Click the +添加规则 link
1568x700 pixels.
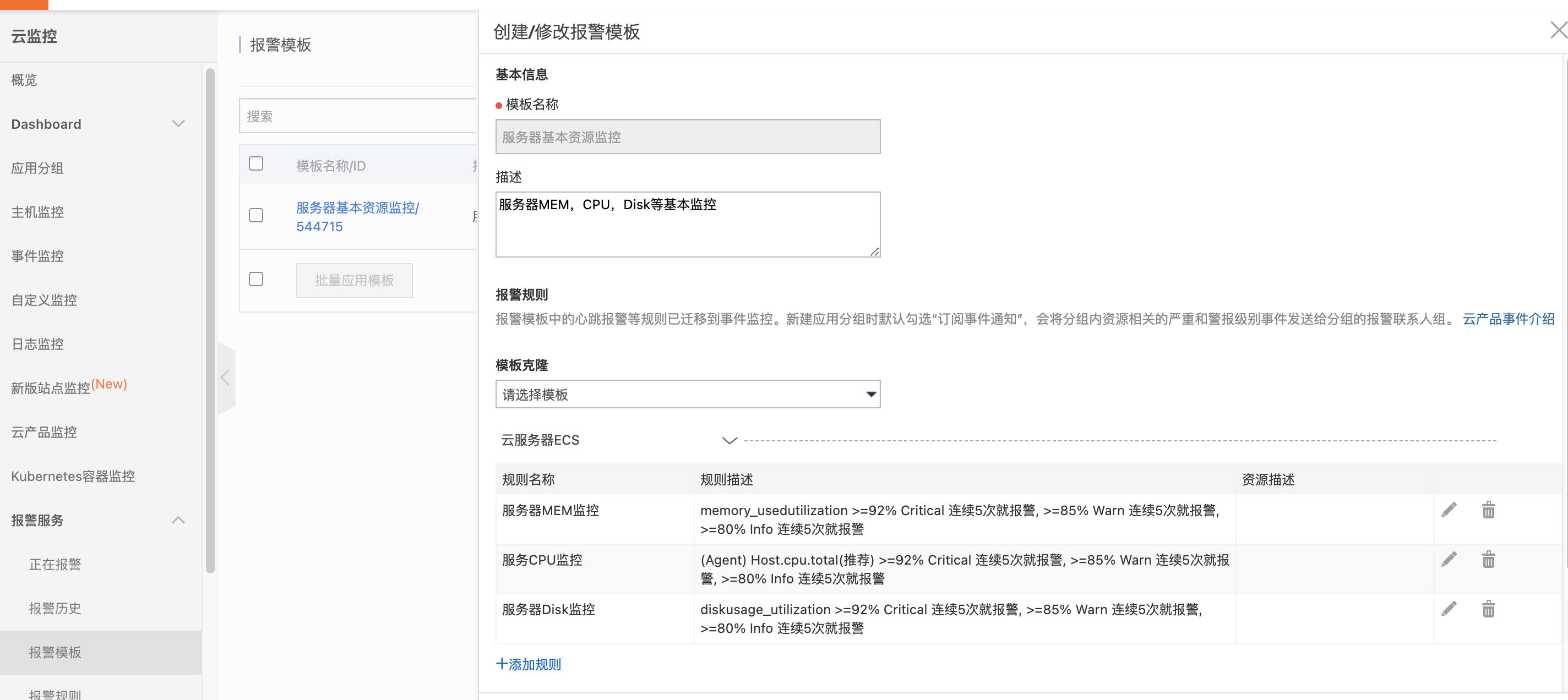tap(529, 664)
